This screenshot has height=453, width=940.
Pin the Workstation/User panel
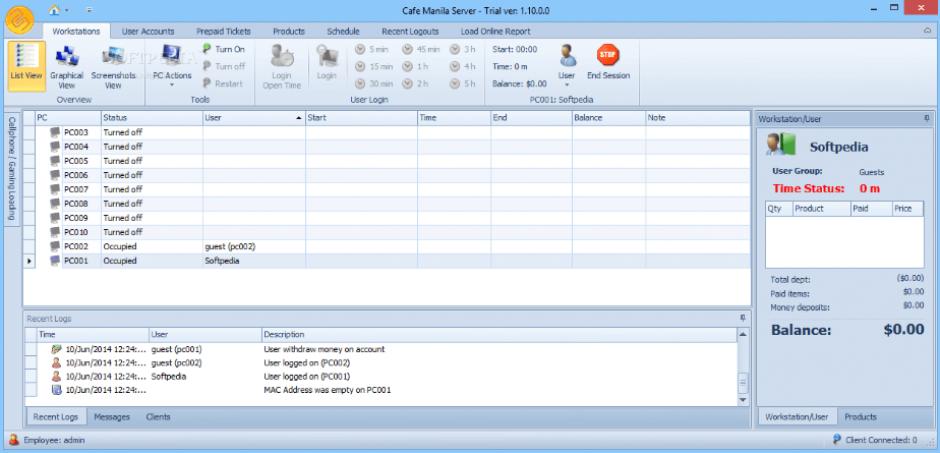coord(927,119)
